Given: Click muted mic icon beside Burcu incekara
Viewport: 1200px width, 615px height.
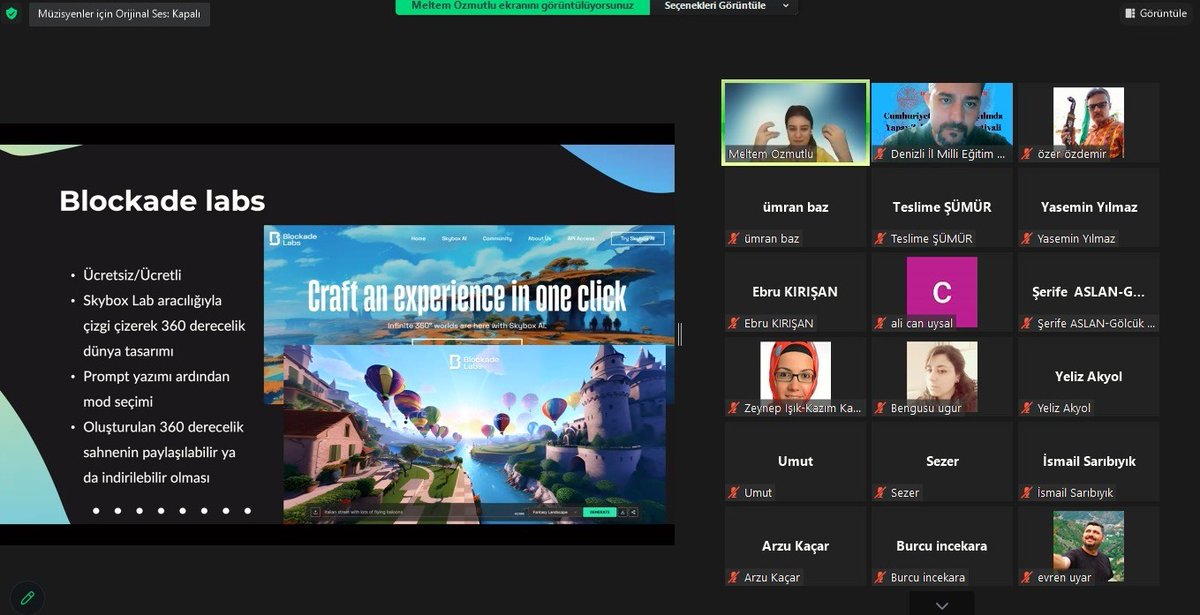Looking at the screenshot, I should pyautogui.click(x=881, y=577).
